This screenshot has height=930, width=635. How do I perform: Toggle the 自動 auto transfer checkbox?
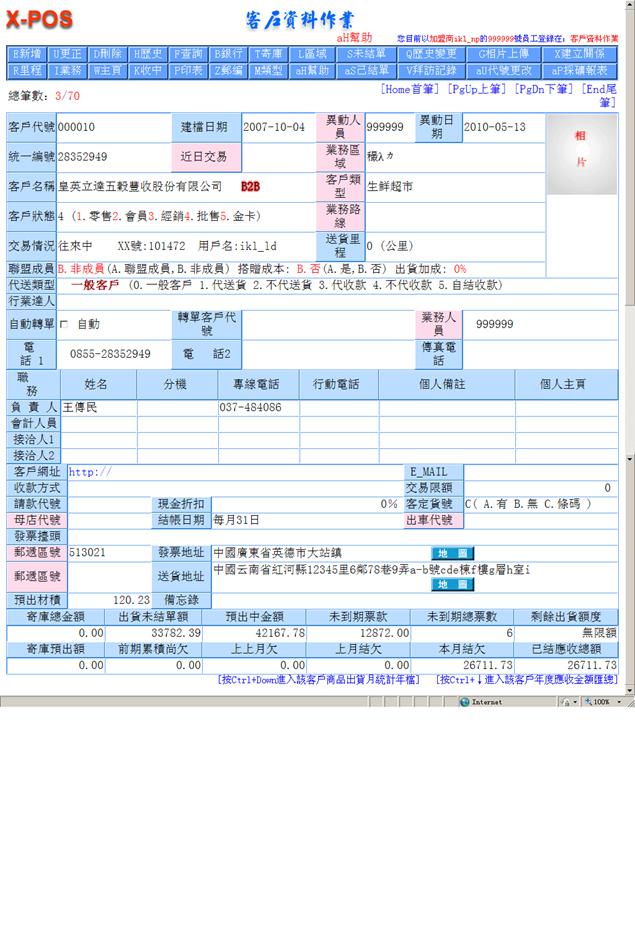[x=65, y=325]
